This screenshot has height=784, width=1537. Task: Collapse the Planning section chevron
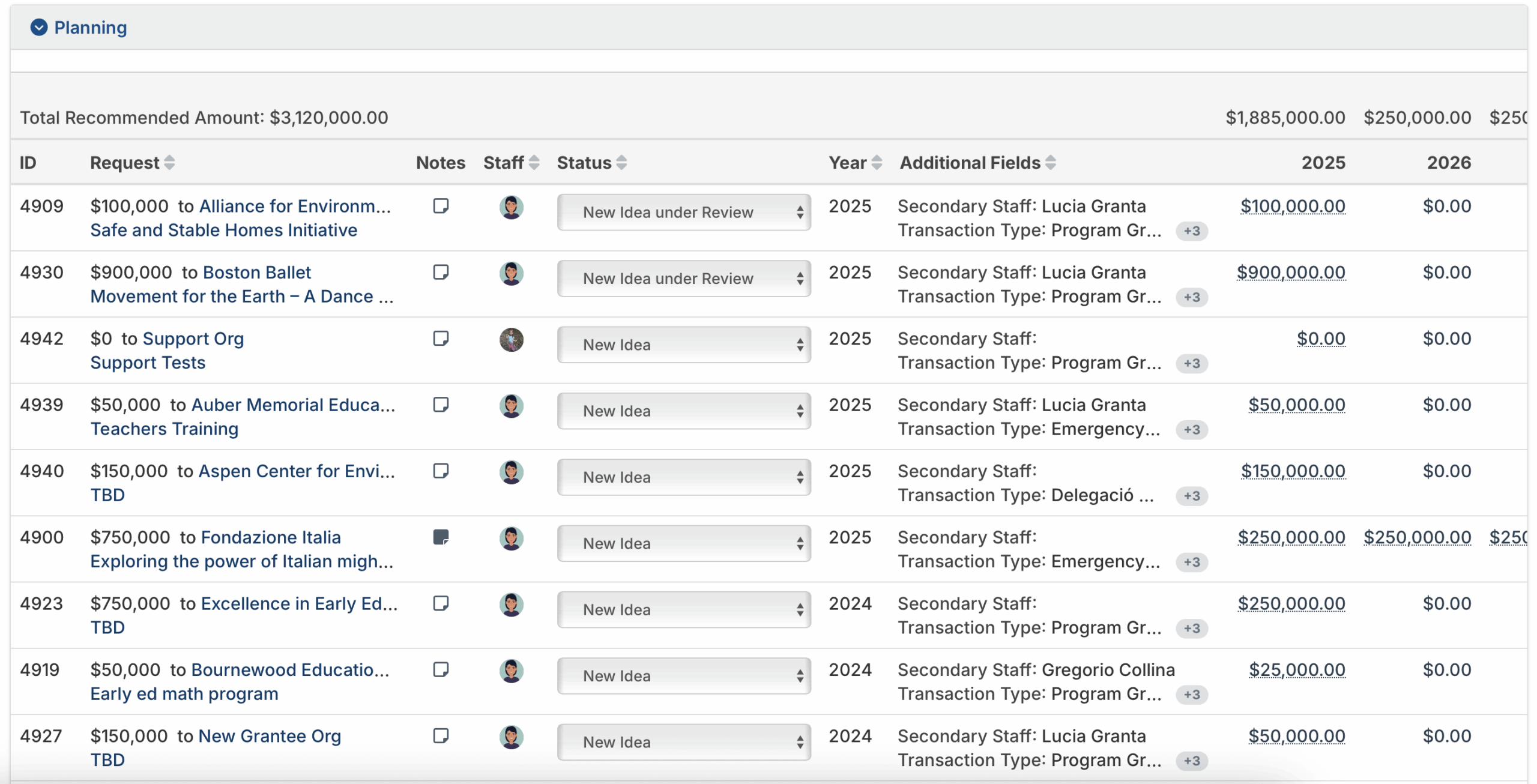coord(39,28)
